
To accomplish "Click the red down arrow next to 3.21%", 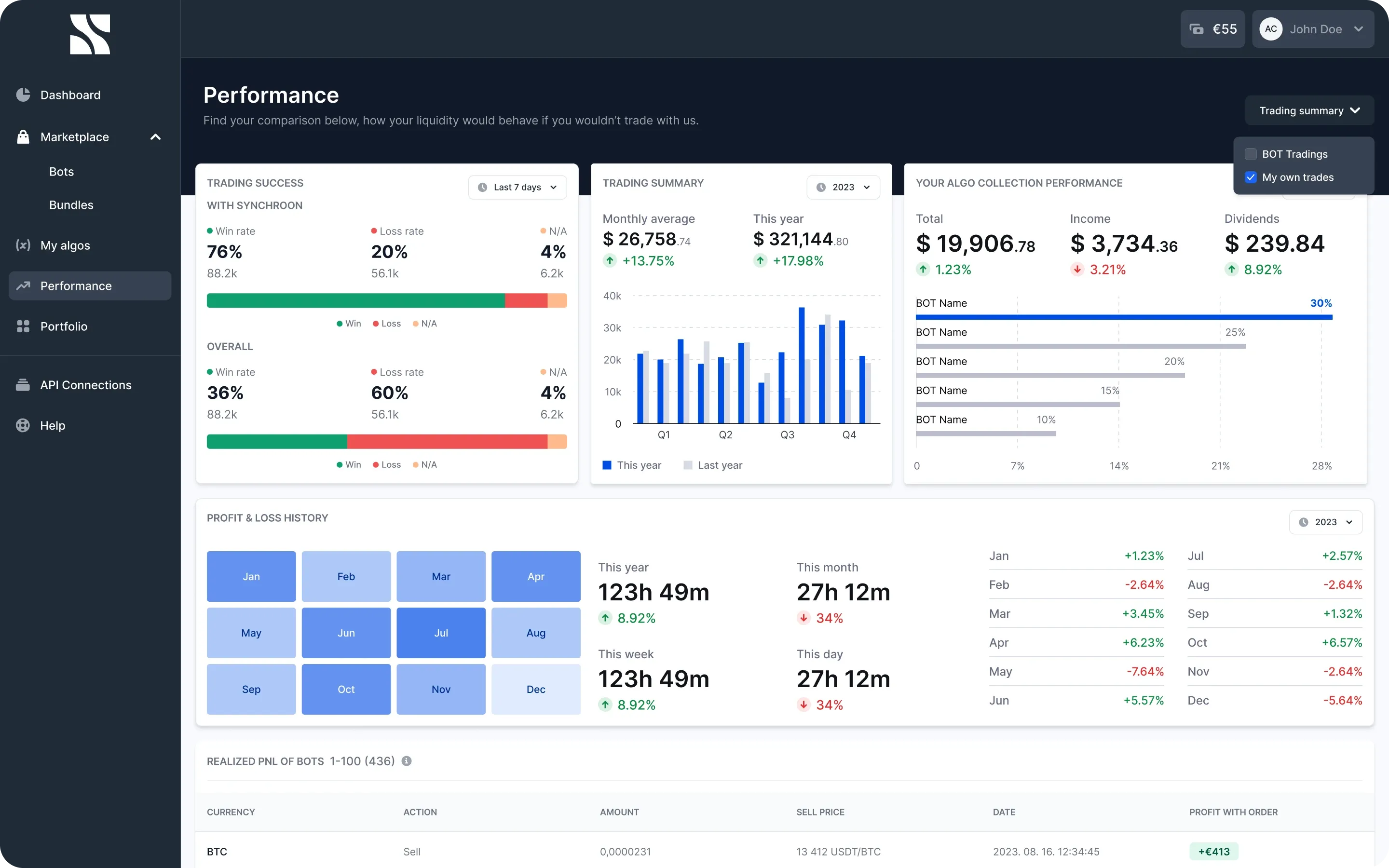I will tap(1077, 269).
